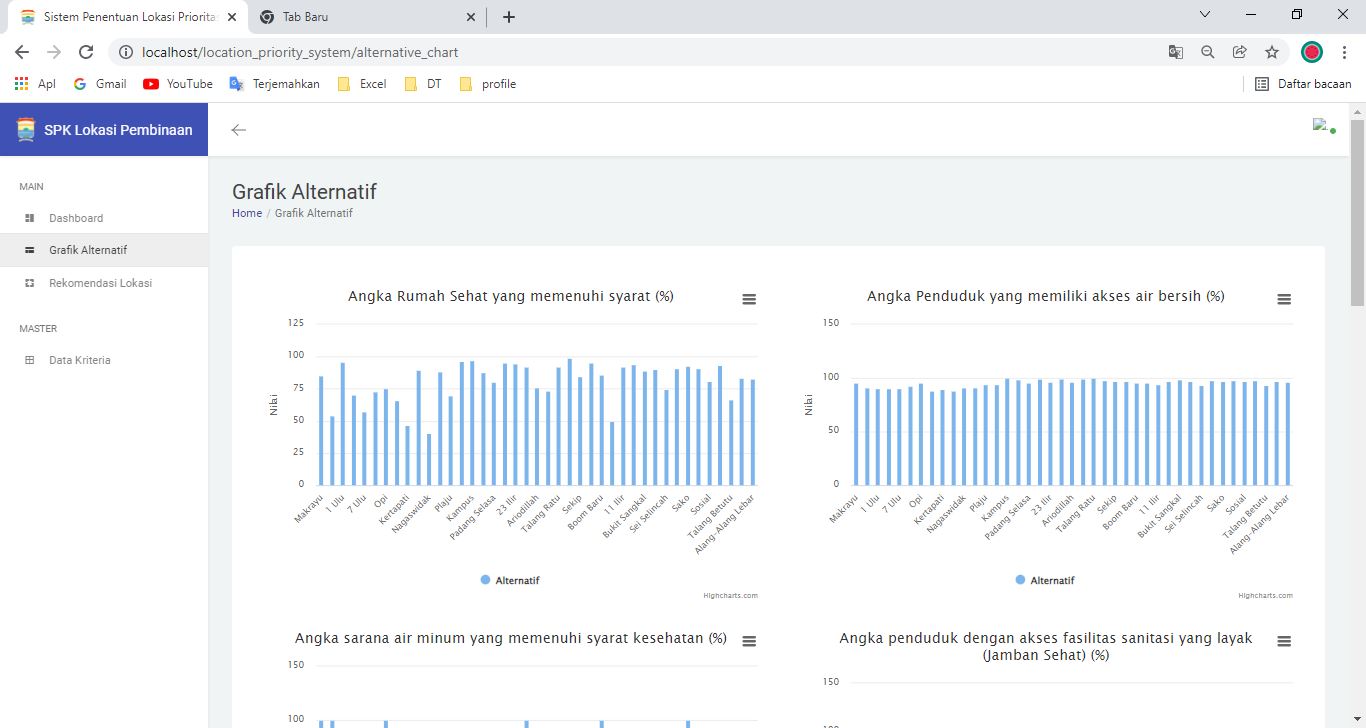Click the translate page icon in the address bar

(x=1176, y=52)
